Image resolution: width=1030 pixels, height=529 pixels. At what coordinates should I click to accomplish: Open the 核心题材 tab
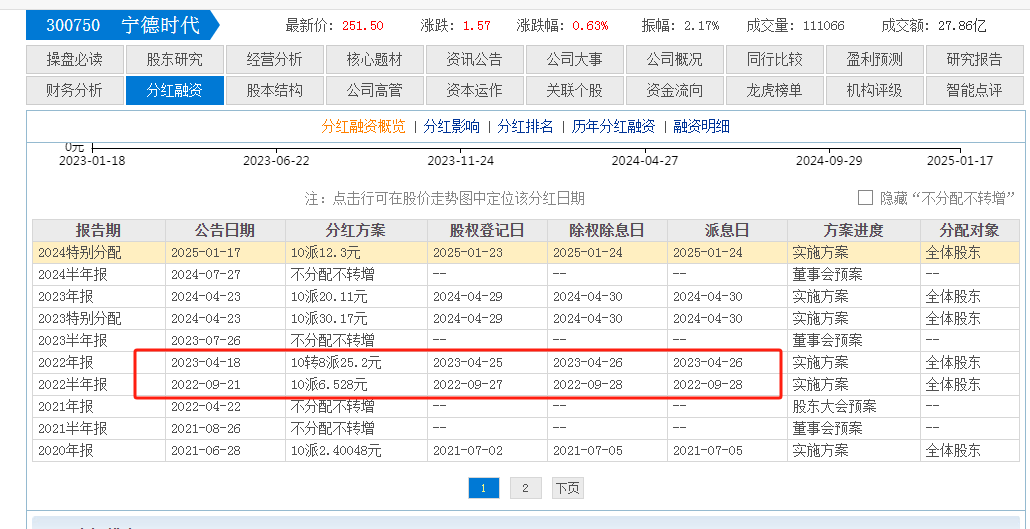tap(374, 60)
